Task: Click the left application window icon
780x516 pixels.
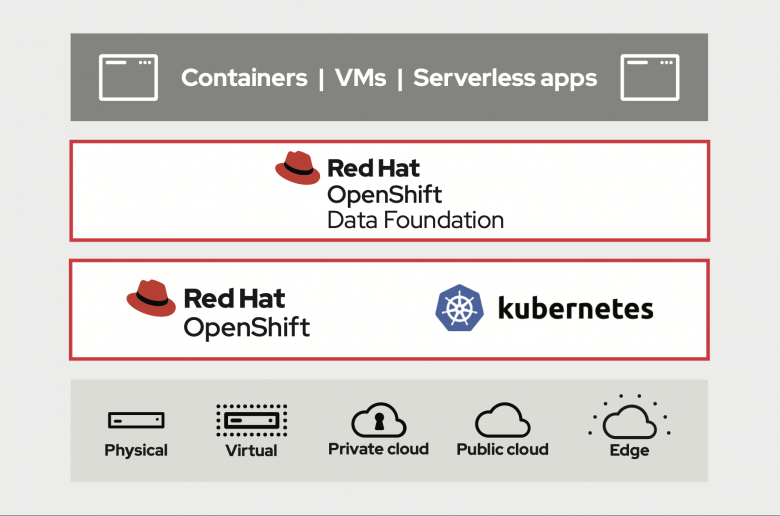Action: click(128, 77)
